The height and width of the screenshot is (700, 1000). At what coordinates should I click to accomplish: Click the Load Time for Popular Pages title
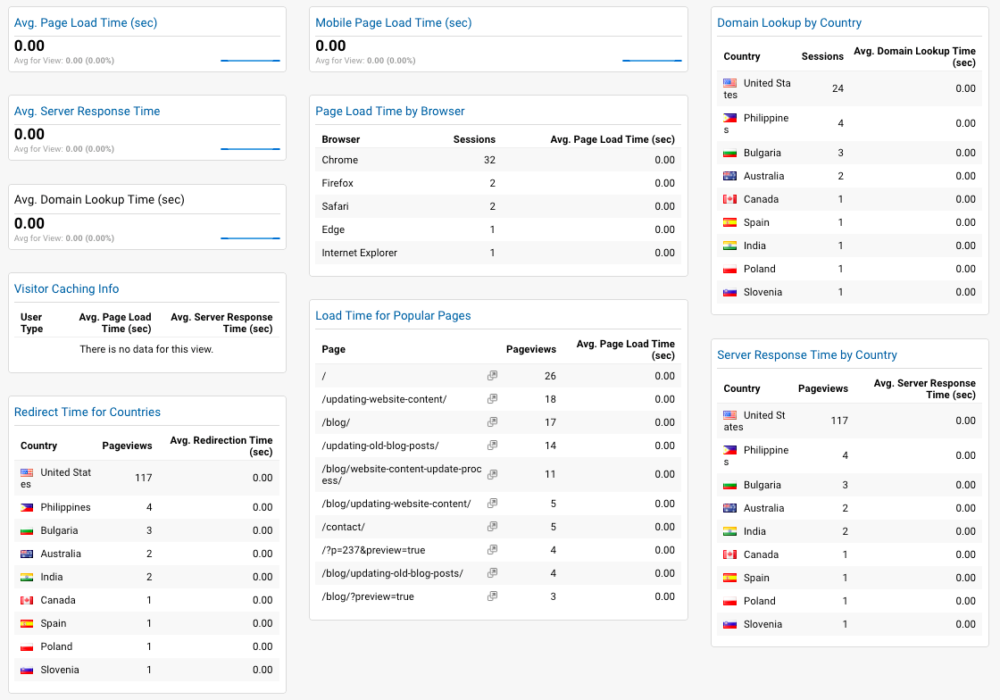(393, 316)
